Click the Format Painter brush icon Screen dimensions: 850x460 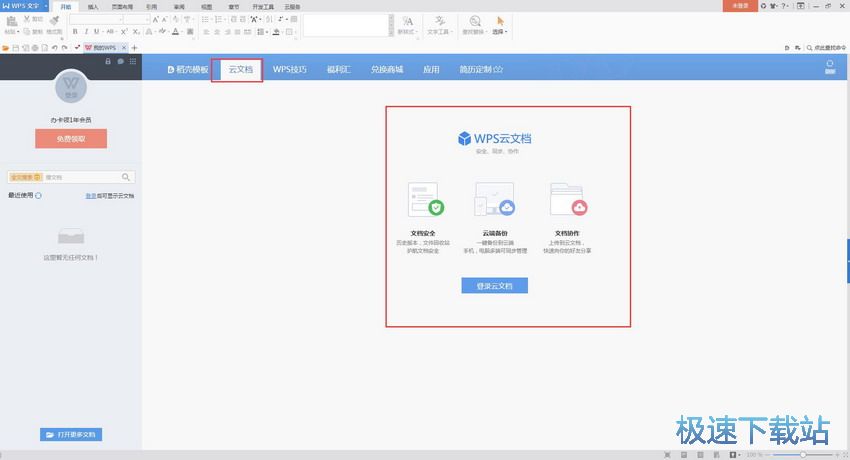54,21
